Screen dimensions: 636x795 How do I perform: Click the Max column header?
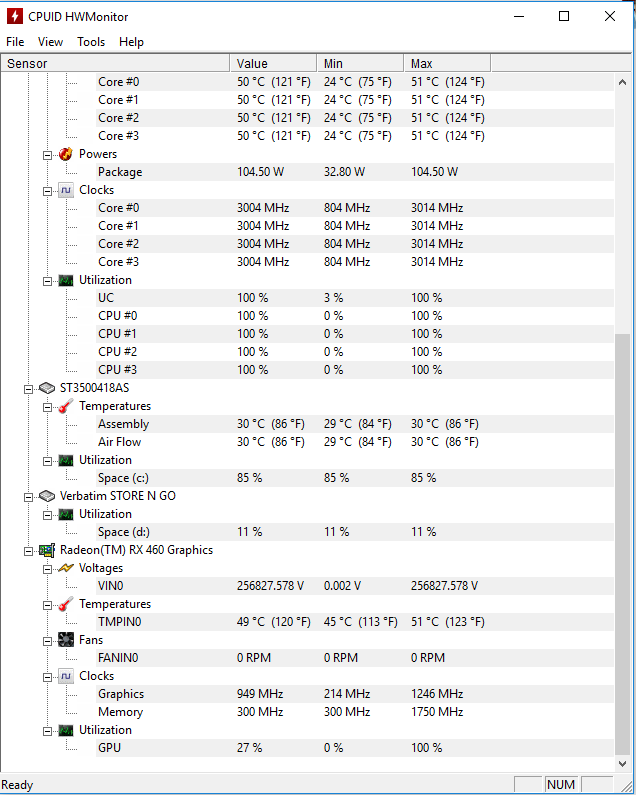click(x=447, y=63)
